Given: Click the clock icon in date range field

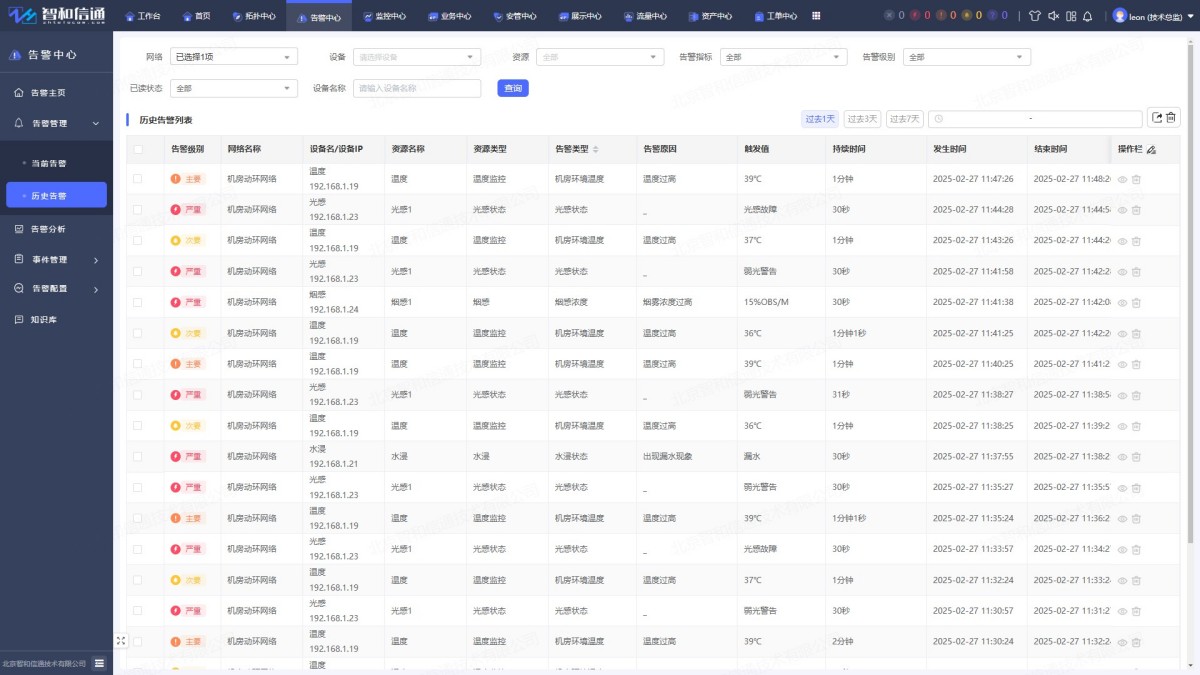Looking at the screenshot, I should coord(938,119).
